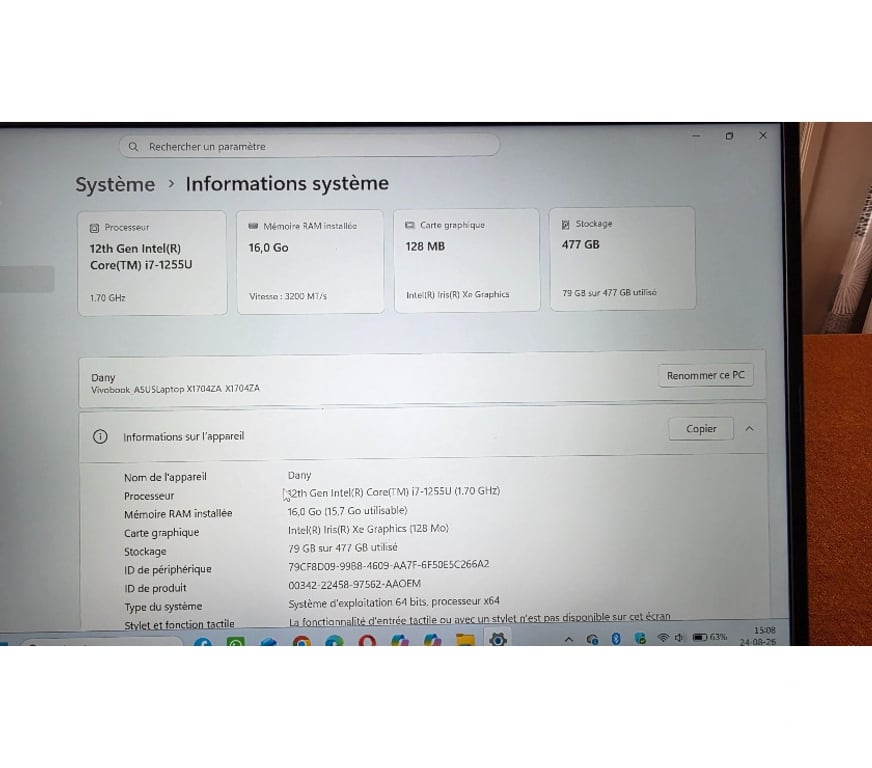The width and height of the screenshot is (872, 768).
Task: Click the search magnifier icon in search box
Action: [133, 147]
